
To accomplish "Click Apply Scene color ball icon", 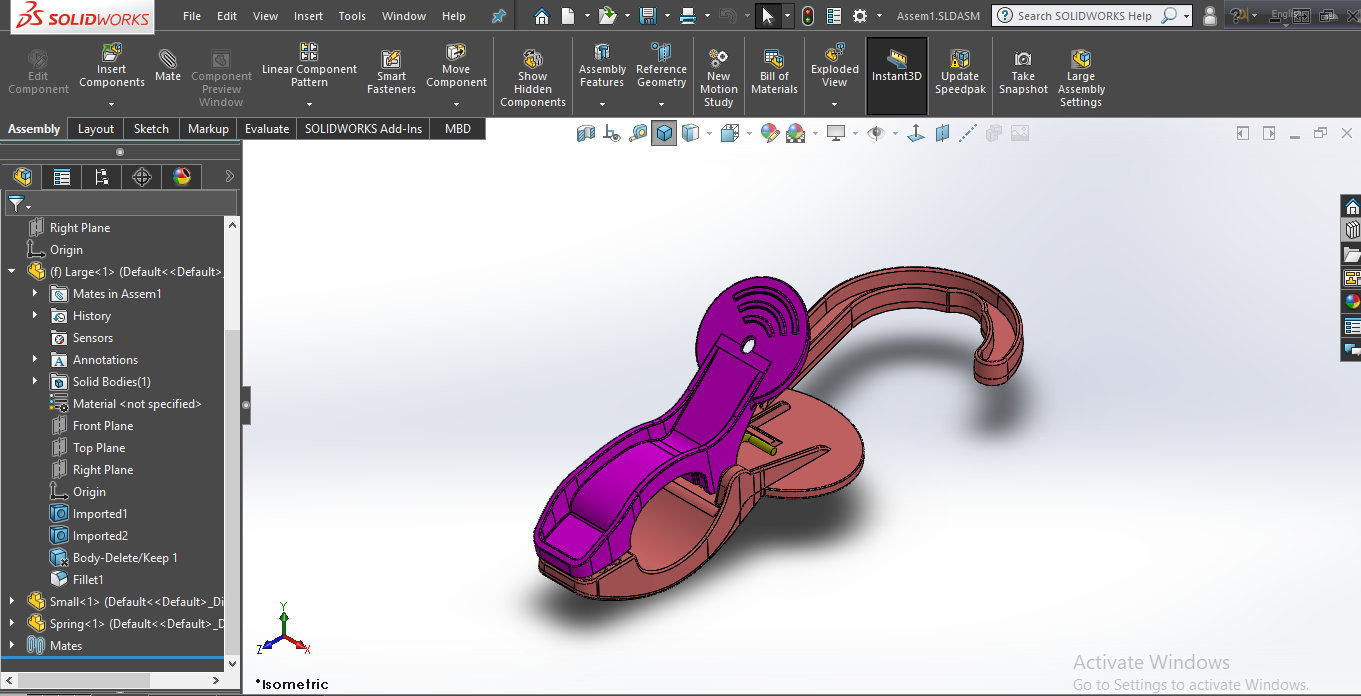I will (795, 133).
